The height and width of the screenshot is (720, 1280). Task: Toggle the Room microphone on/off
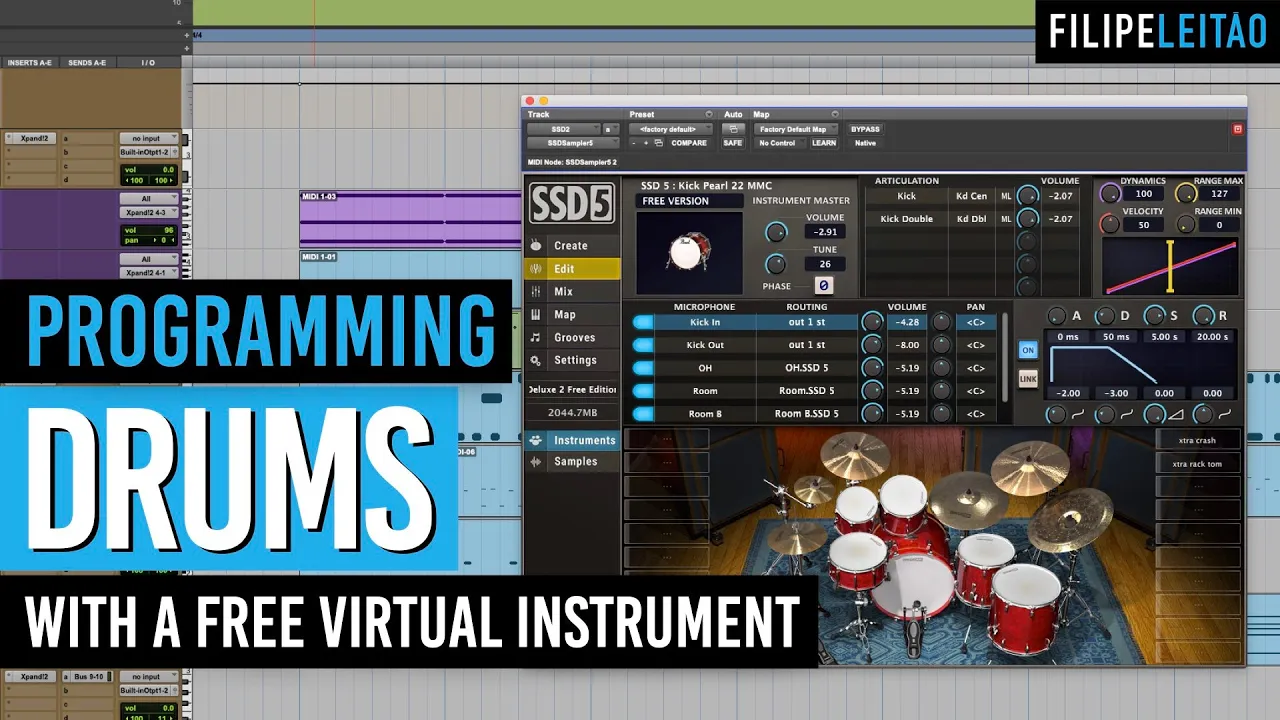click(x=643, y=391)
